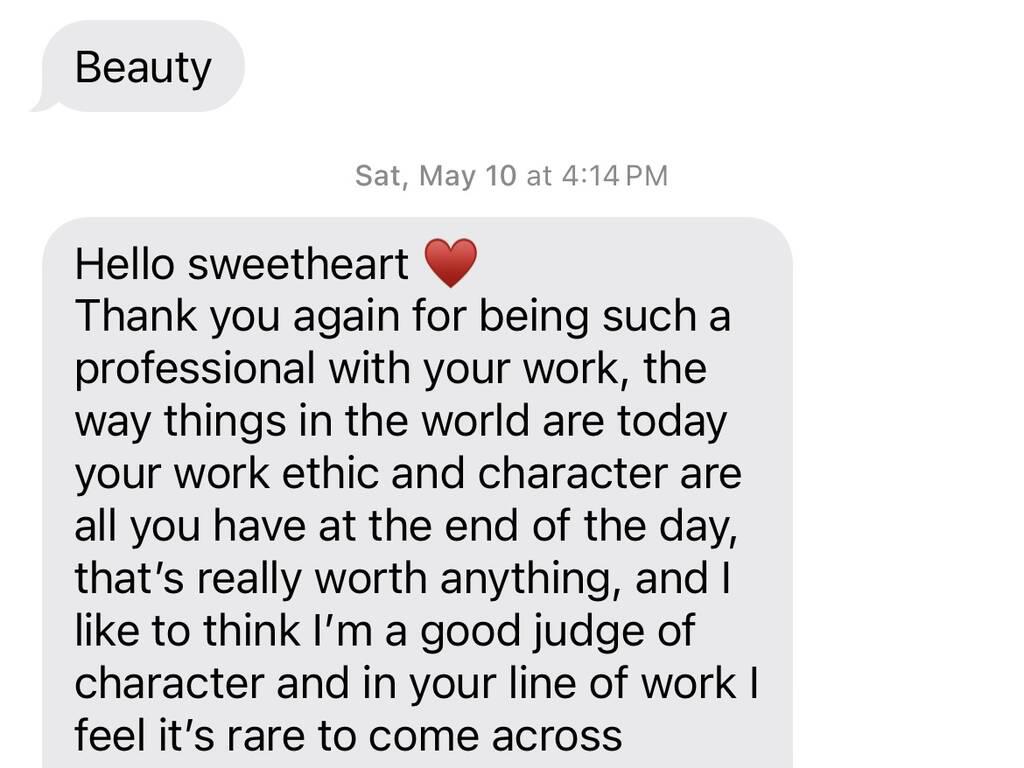Tap the word "sweetheart" in the message
This screenshot has height=768, width=1024.
(x=298, y=265)
